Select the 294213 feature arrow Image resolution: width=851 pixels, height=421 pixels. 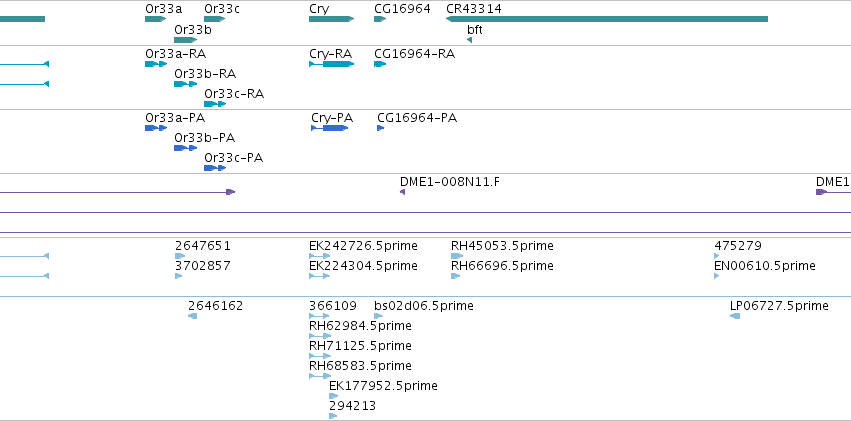point(333,416)
